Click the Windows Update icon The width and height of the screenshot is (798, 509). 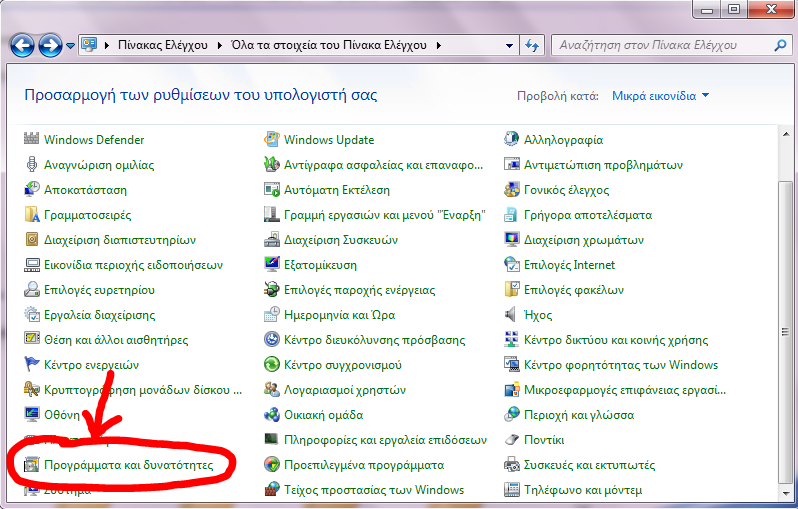click(271, 140)
